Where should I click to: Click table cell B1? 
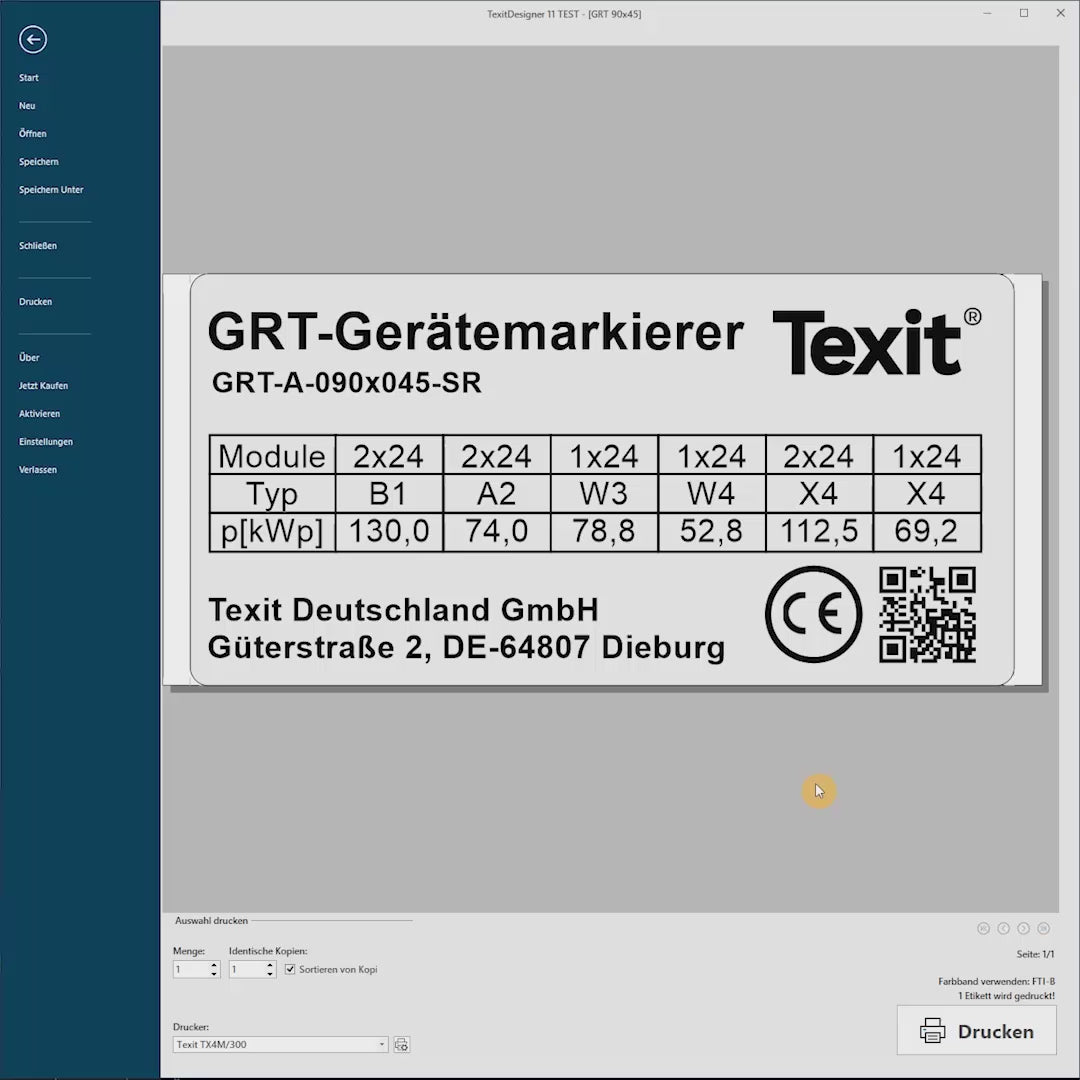point(389,493)
